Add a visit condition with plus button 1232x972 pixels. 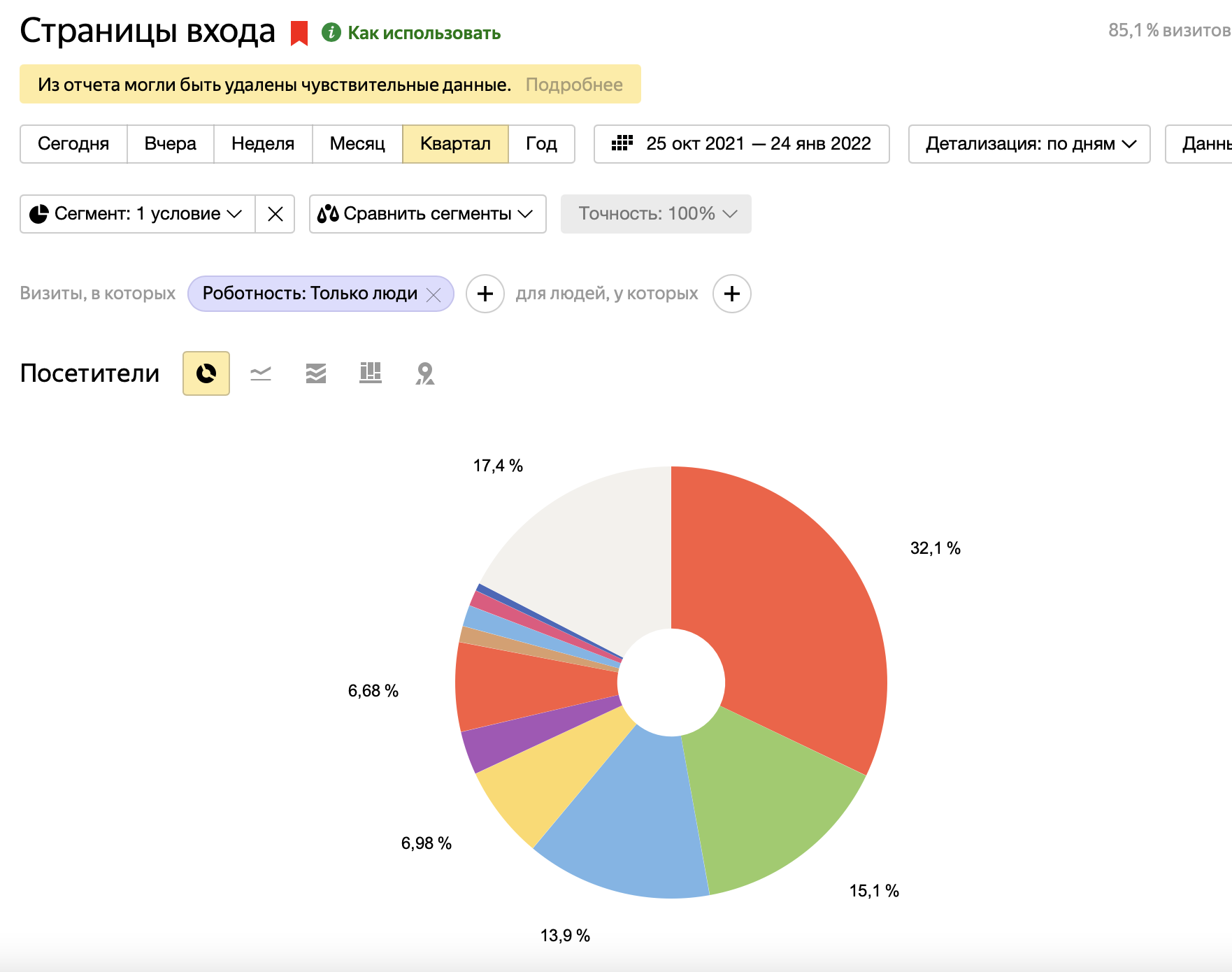click(x=485, y=294)
